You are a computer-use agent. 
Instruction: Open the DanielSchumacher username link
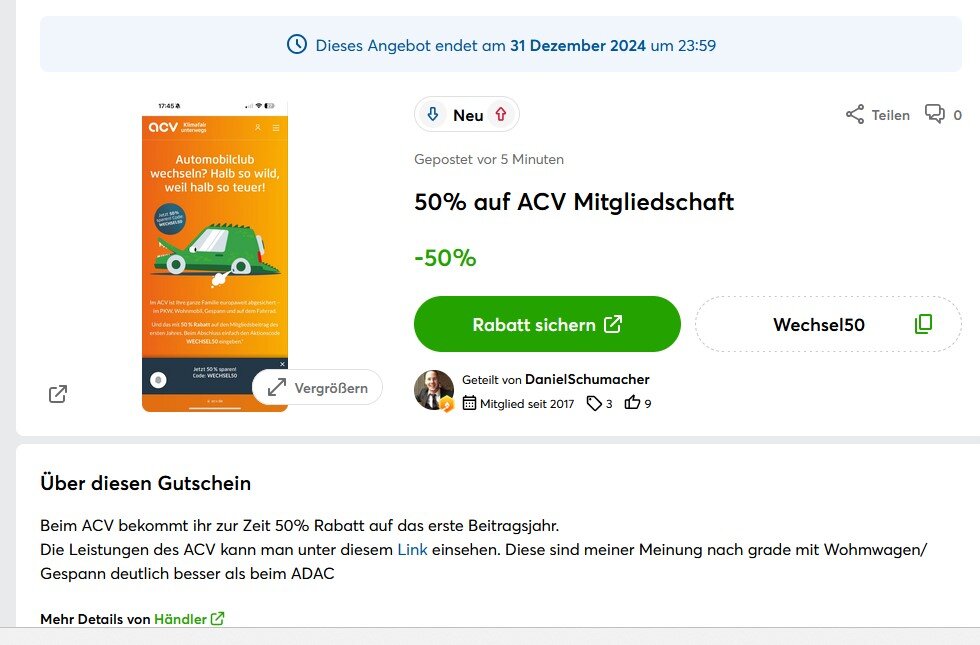587,379
